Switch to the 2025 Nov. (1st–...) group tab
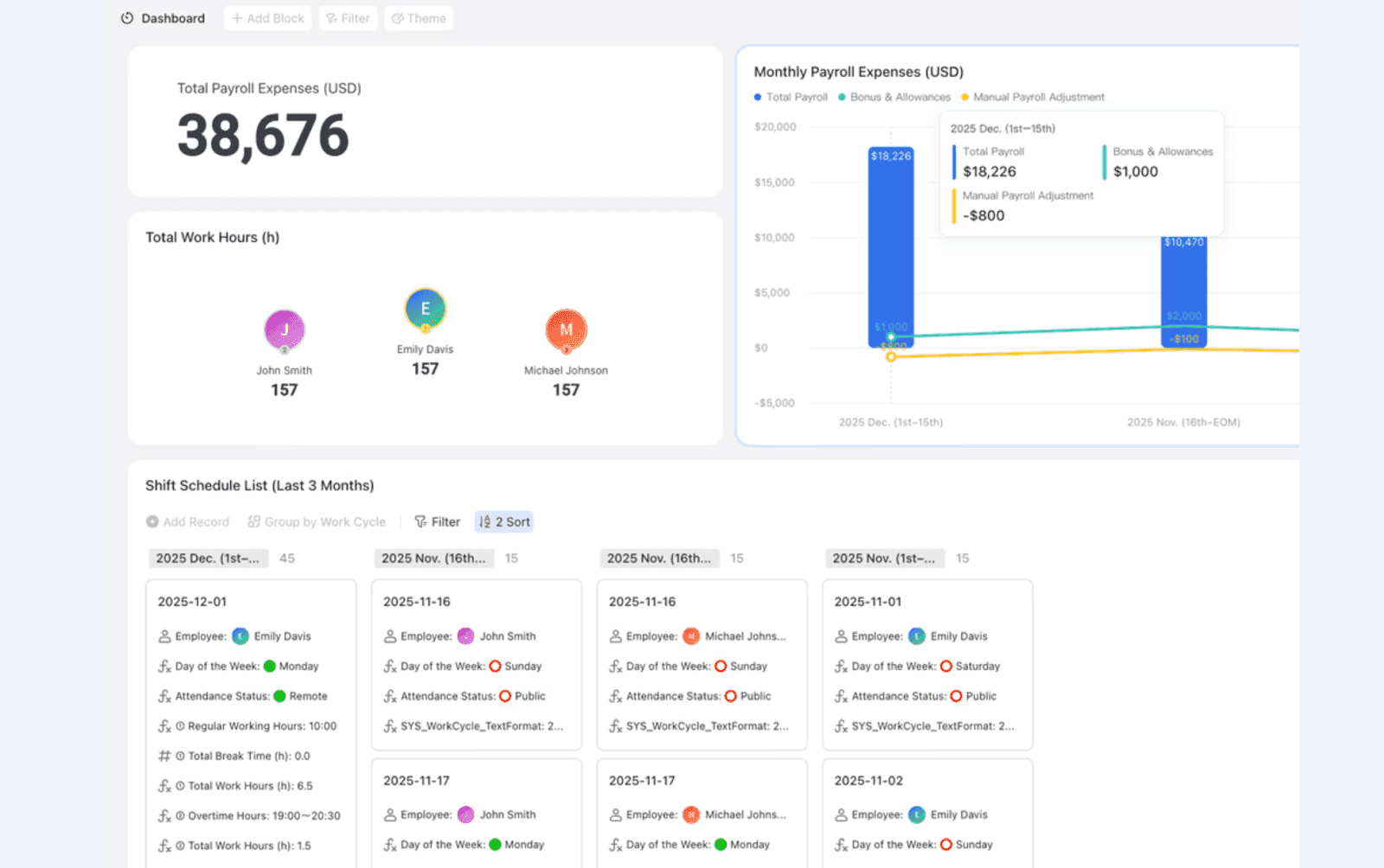The width and height of the screenshot is (1384, 868). (x=884, y=558)
